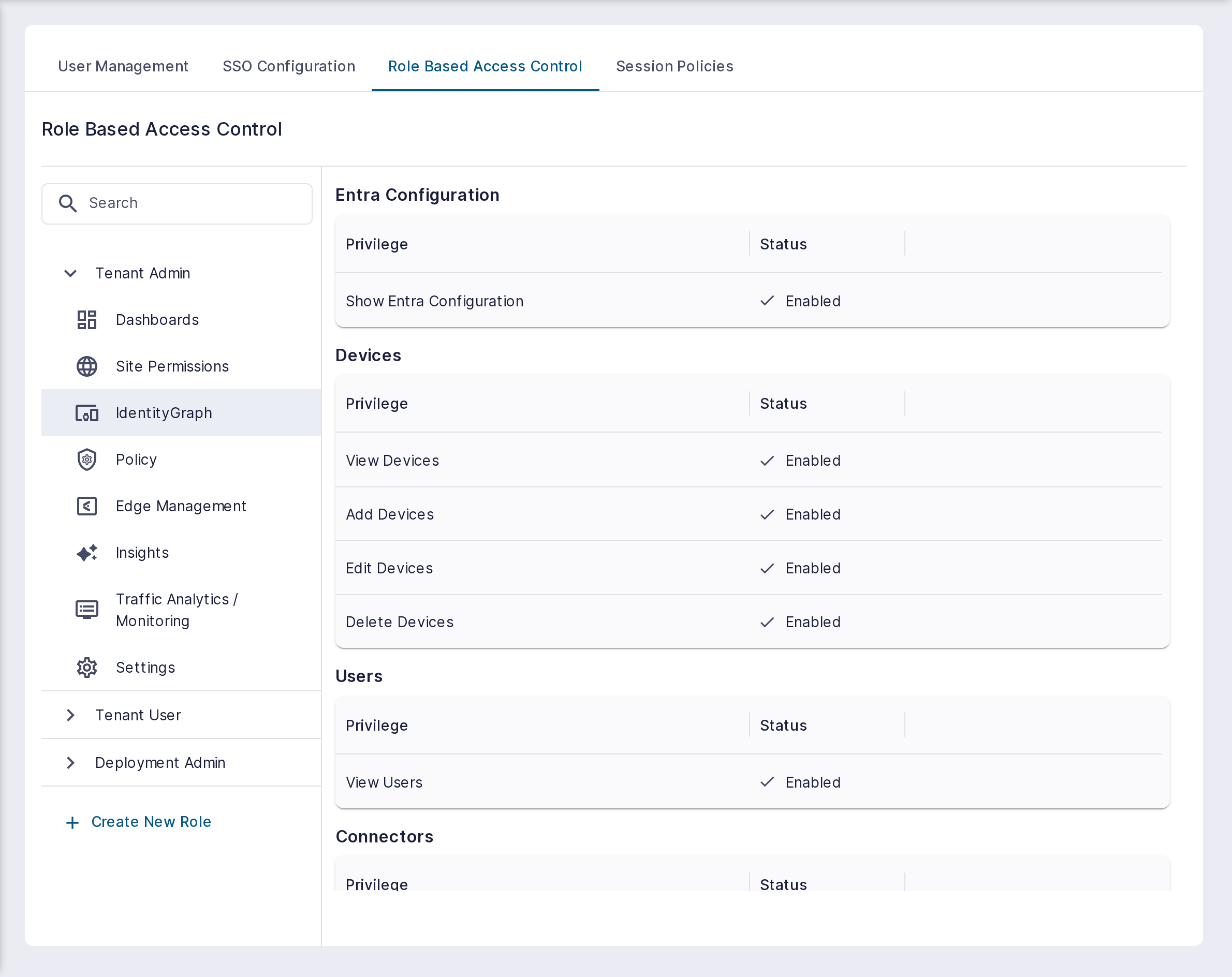
Task: Click the Devices section heading
Action: [x=368, y=356]
